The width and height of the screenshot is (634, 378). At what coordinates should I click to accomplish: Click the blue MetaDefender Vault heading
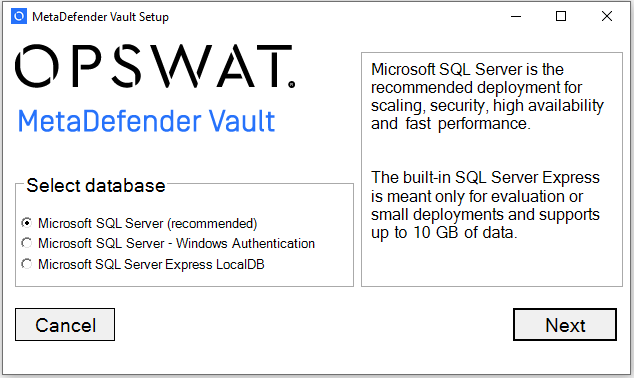pos(146,121)
